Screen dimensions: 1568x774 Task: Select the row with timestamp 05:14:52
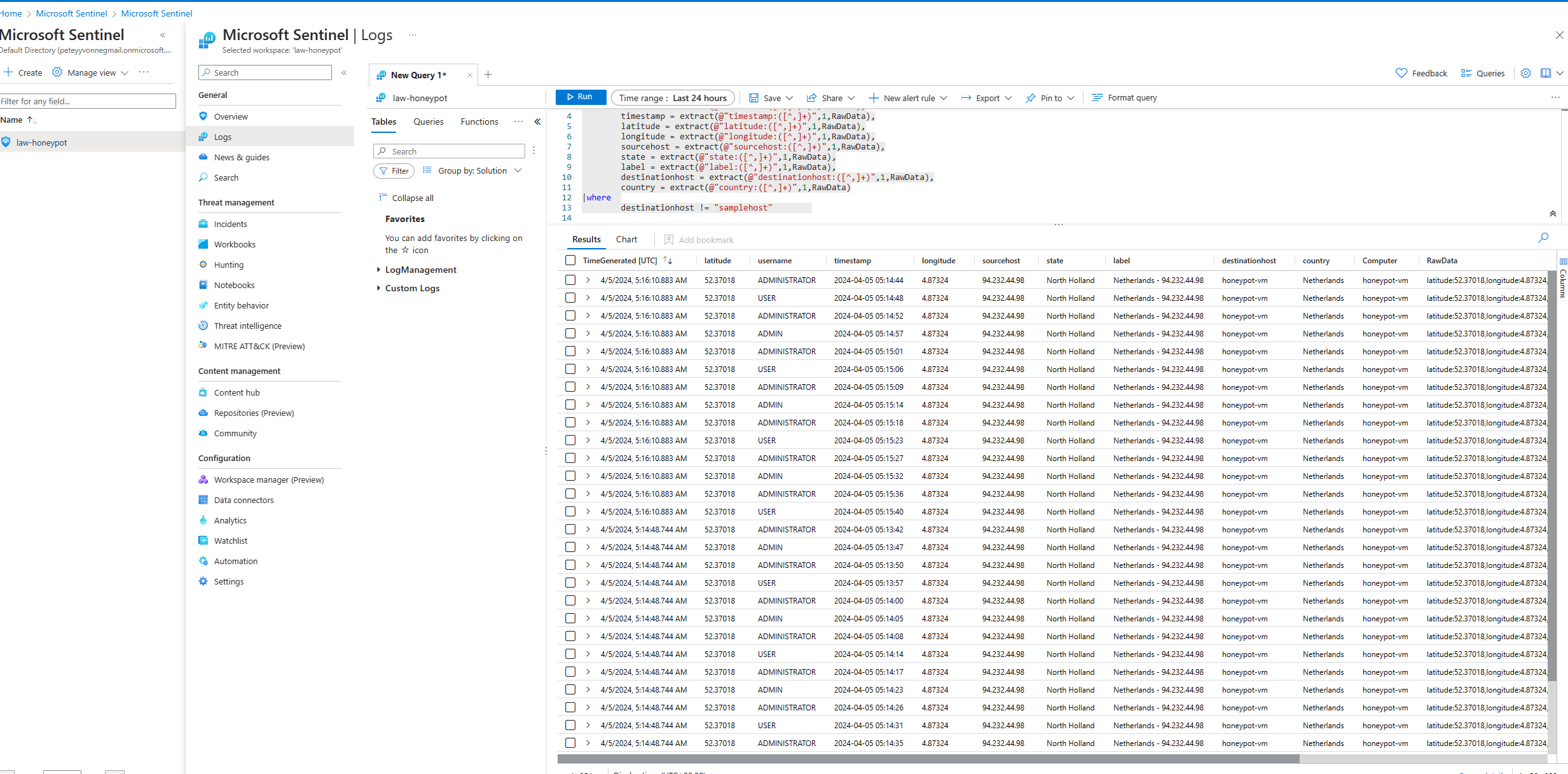click(570, 315)
